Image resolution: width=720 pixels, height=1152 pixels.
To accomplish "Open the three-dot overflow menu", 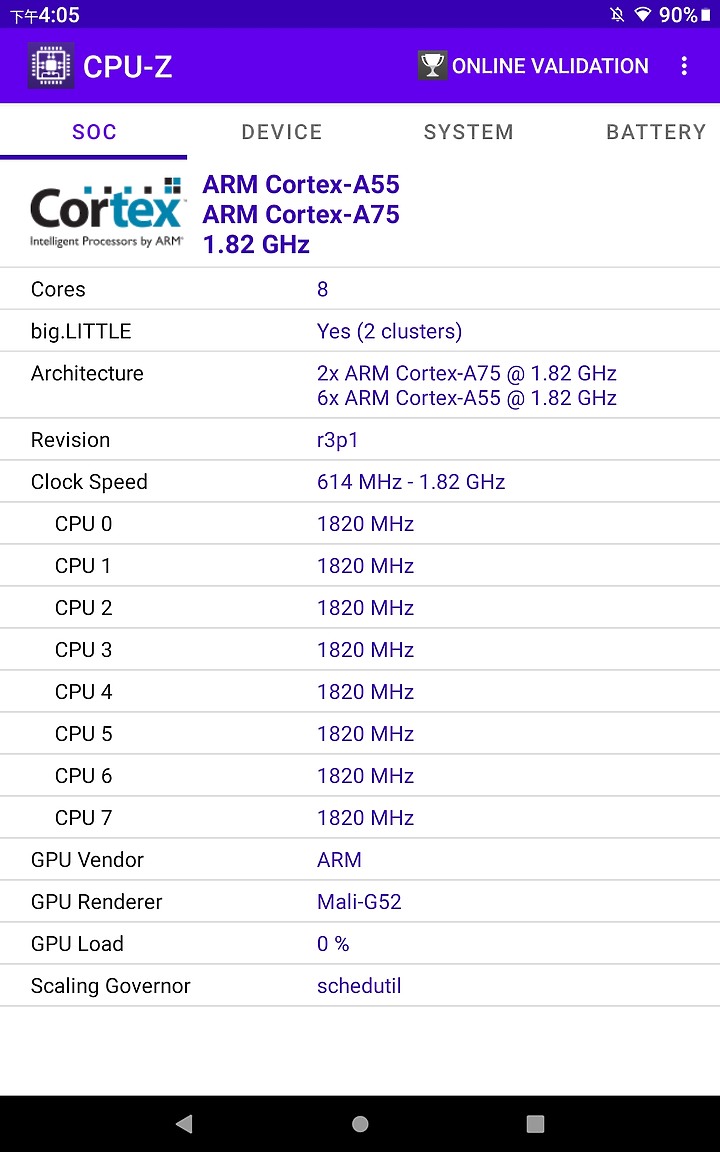I will [x=684, y=66].
